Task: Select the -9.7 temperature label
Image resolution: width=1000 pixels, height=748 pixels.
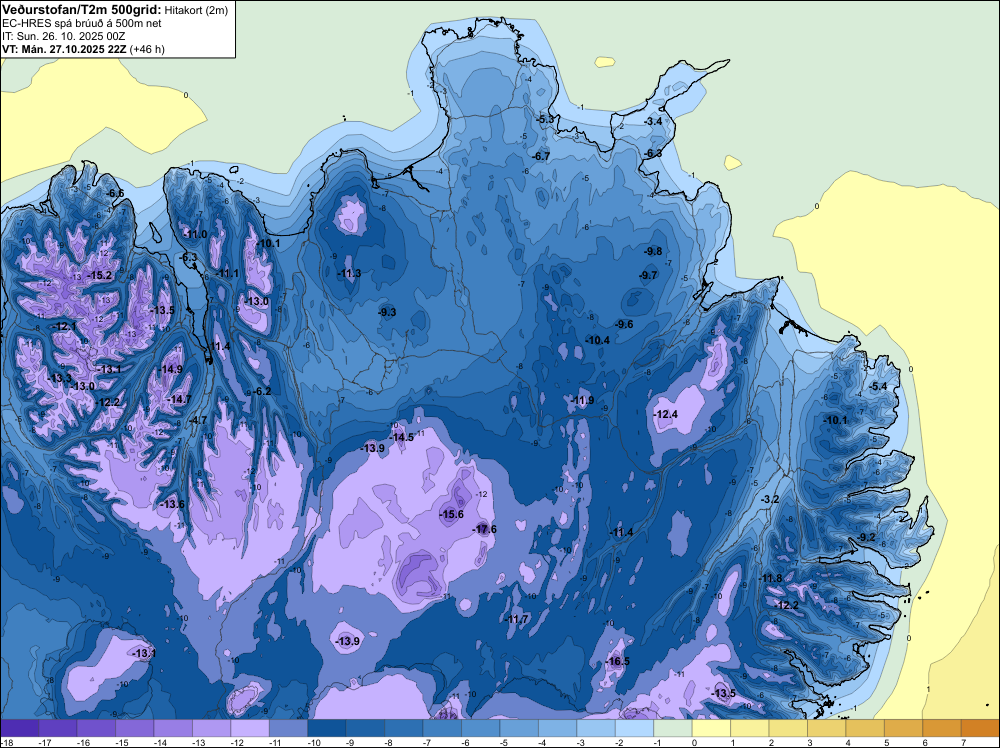Action: click(648, 275)
